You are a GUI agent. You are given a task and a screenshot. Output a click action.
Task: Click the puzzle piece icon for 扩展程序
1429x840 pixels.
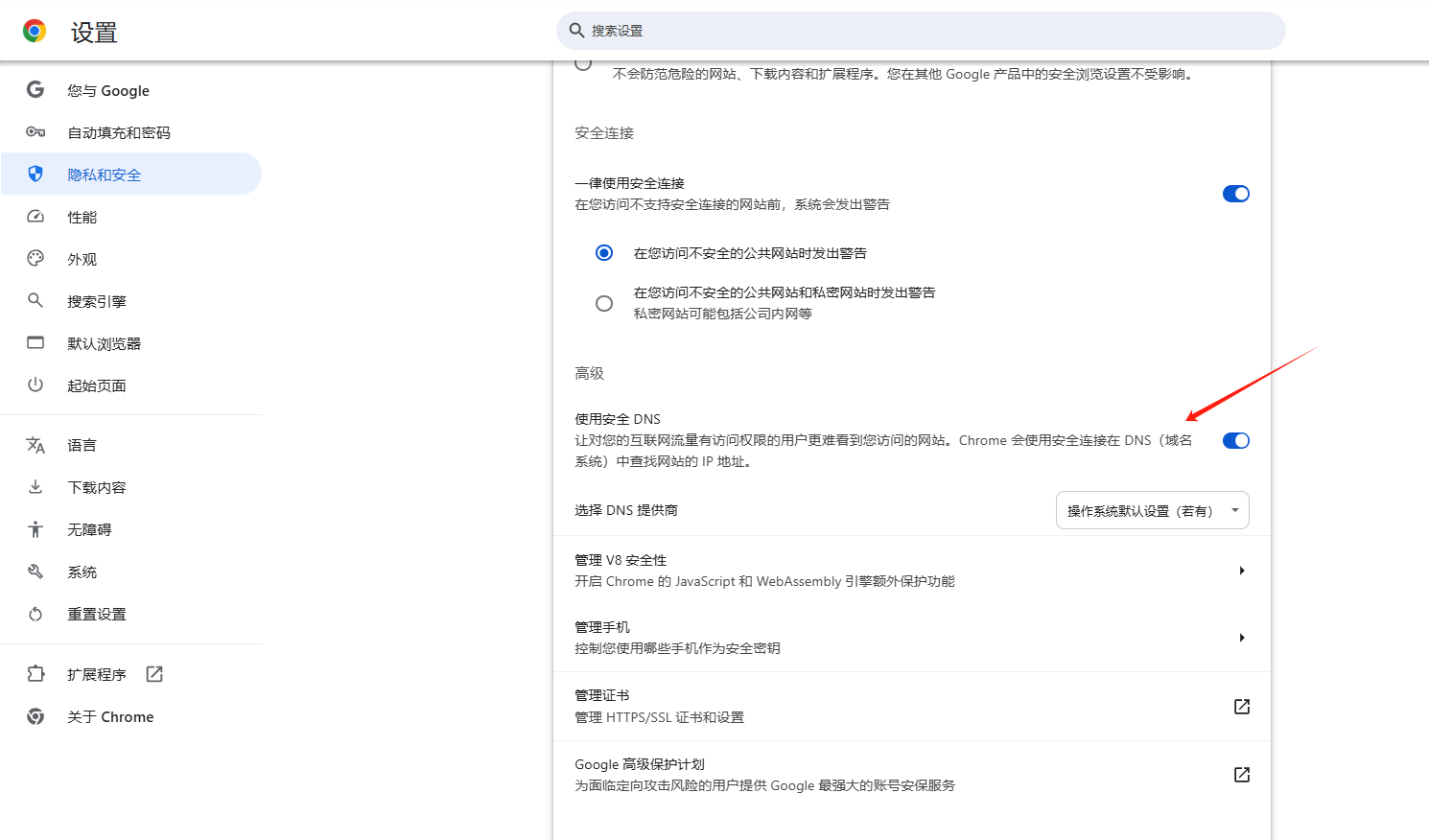35,674
